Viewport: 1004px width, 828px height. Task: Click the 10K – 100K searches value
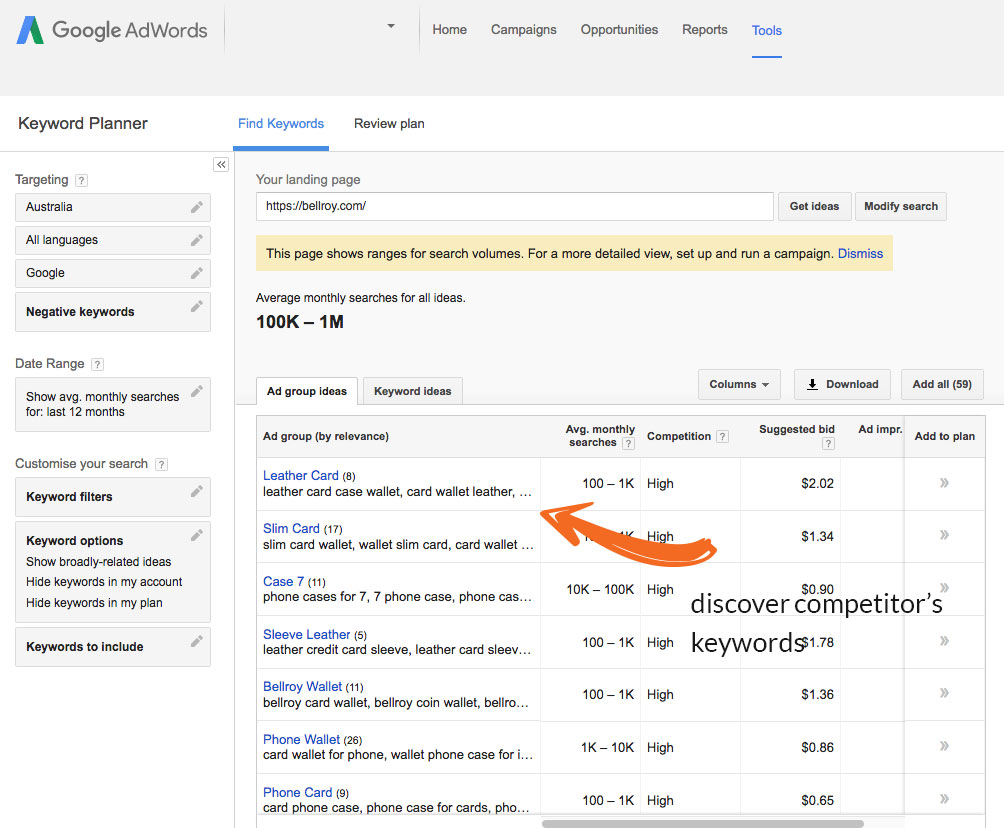coord(600,589)
